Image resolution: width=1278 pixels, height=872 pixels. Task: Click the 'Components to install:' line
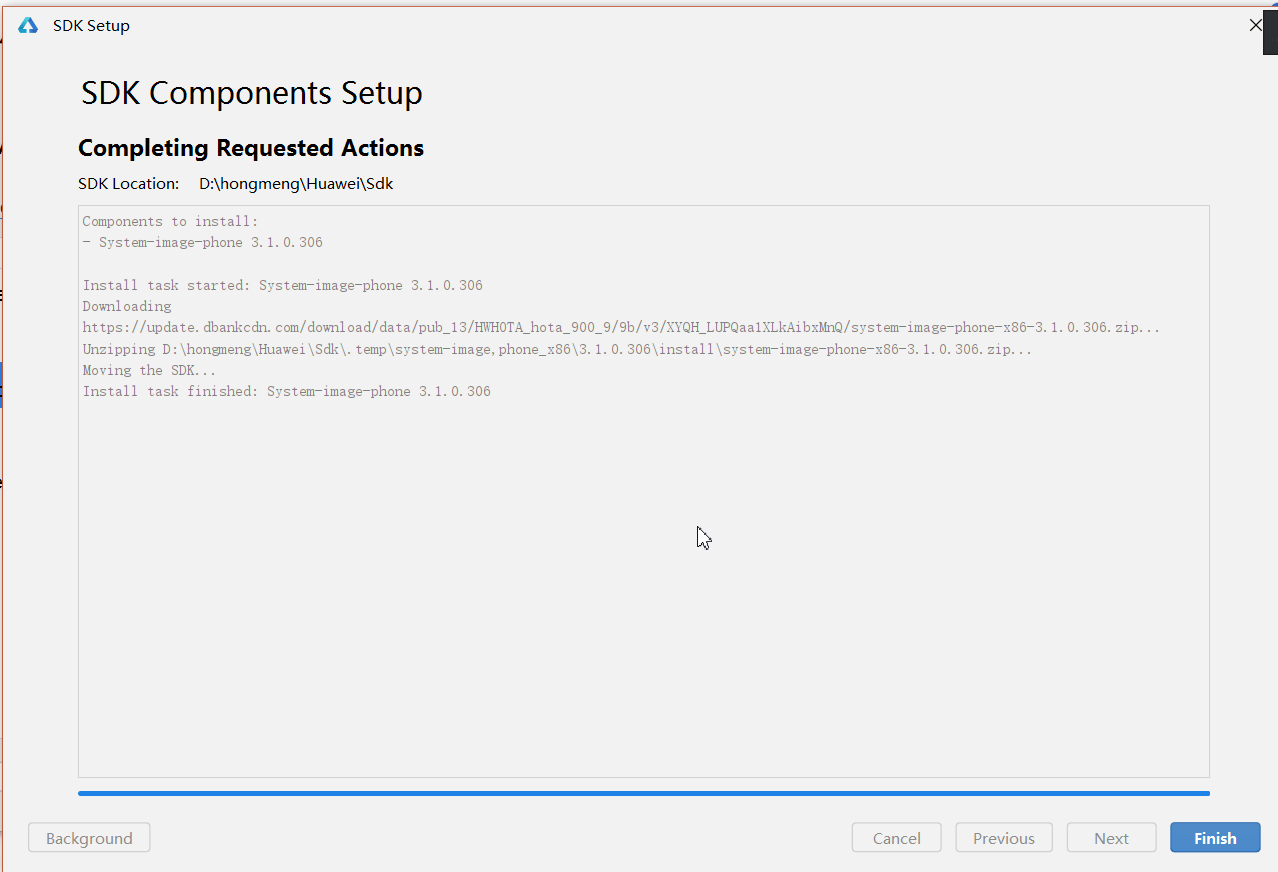(170, 221)
